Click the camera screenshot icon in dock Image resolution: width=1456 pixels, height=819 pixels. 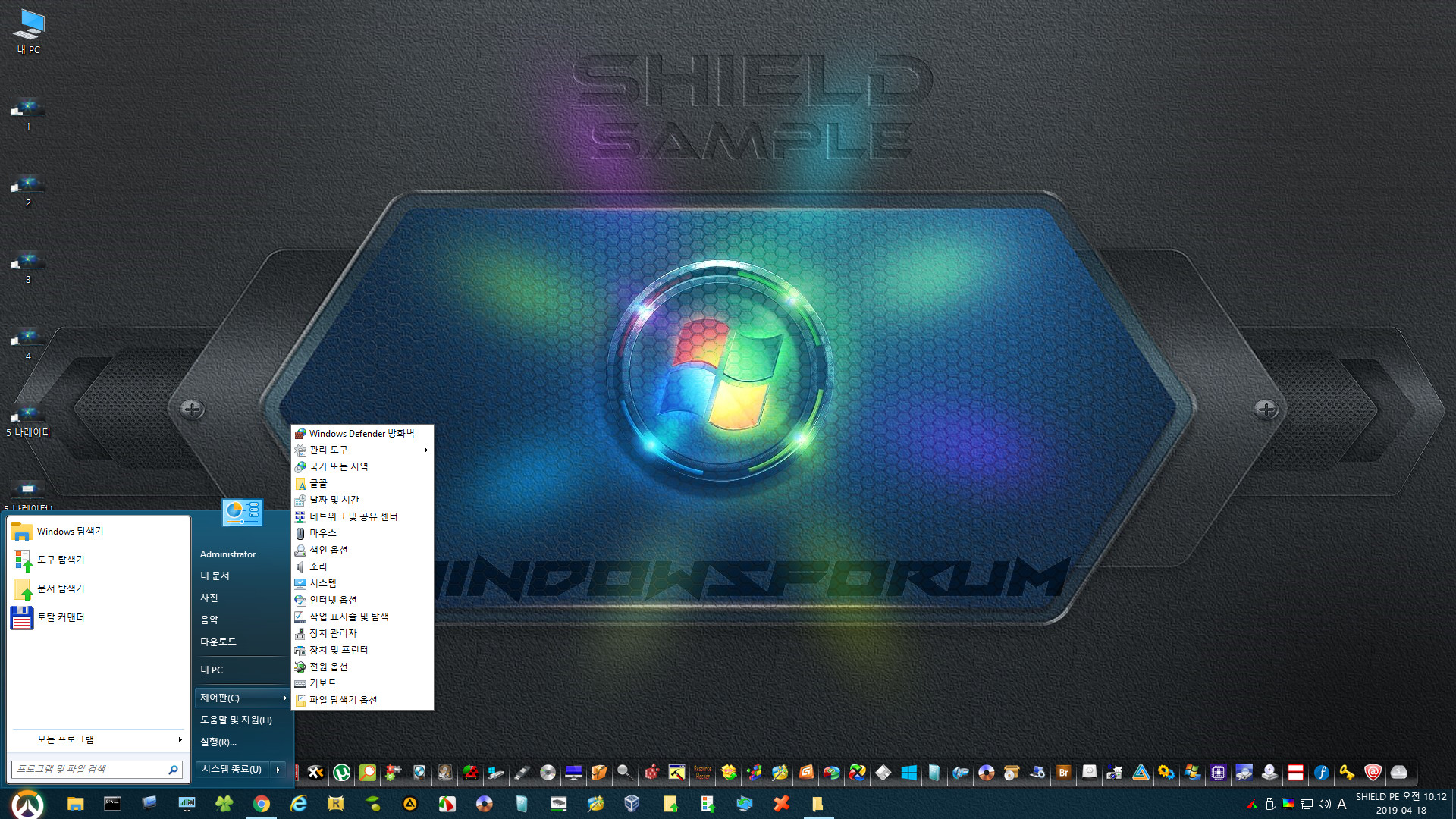[x=1115, y=772]
